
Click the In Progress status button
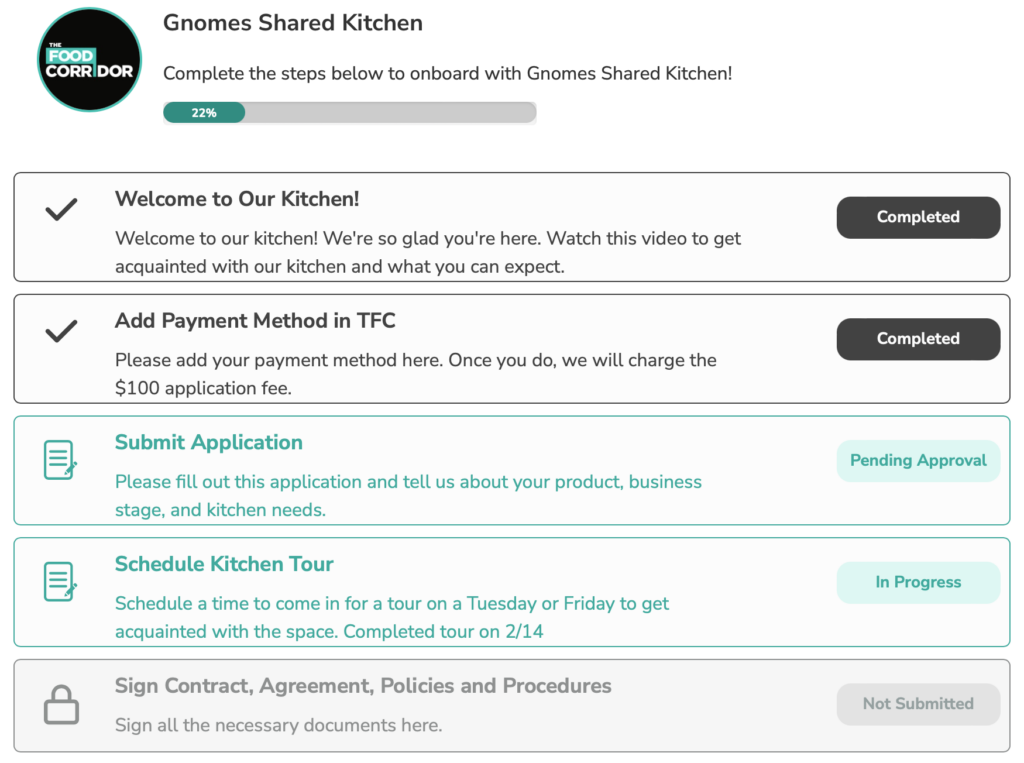point(918,582)
